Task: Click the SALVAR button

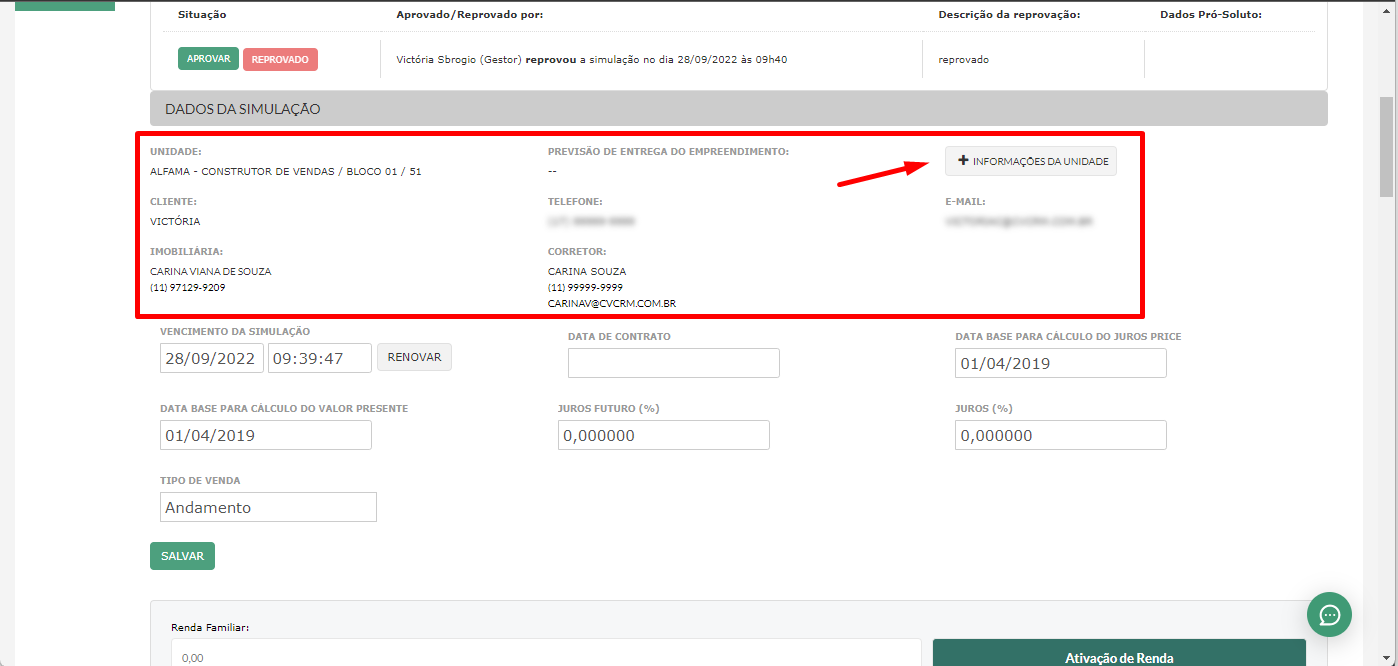Action: coord(182,556)
